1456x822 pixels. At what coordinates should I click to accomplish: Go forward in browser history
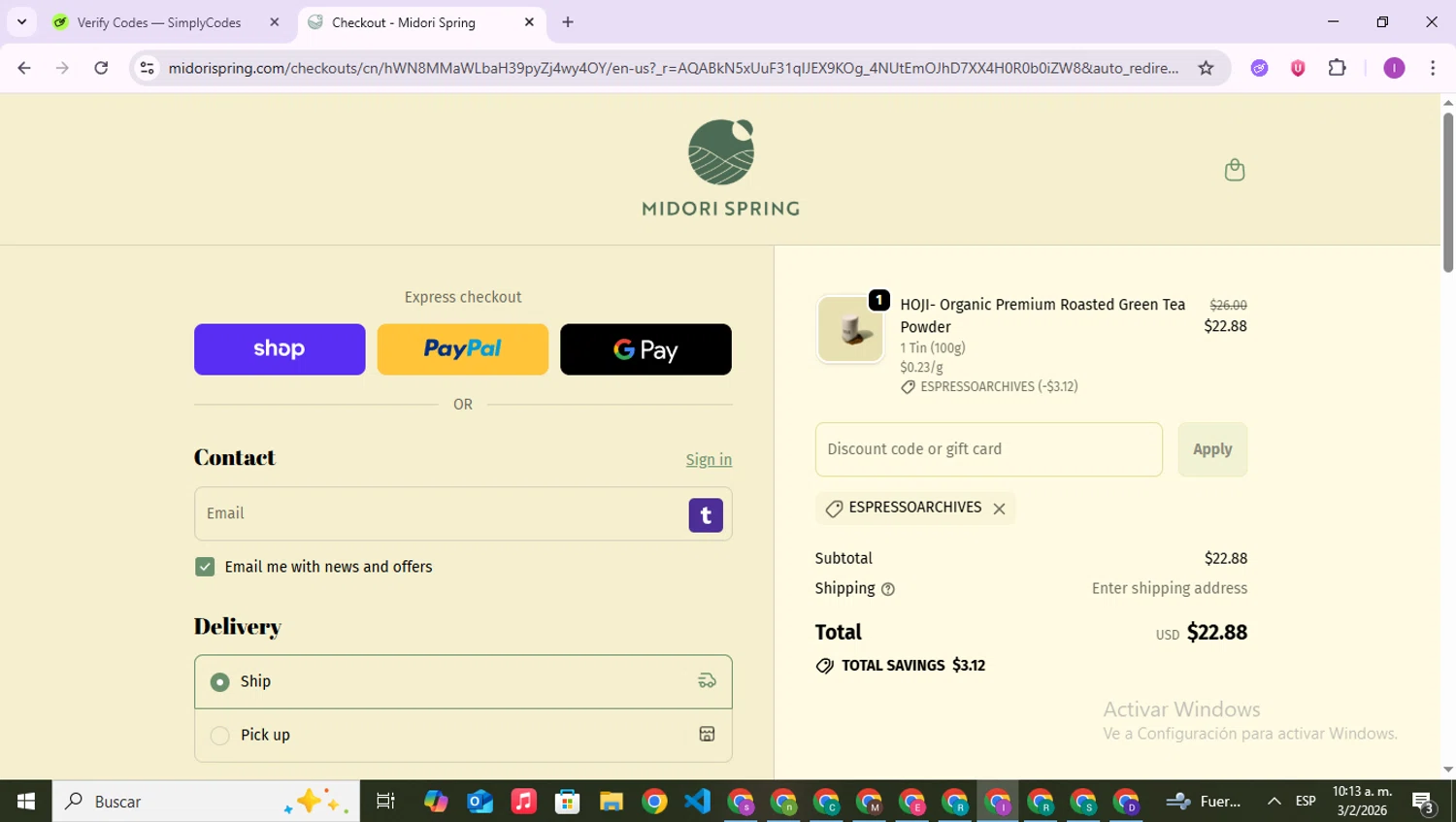click(62, 68)
